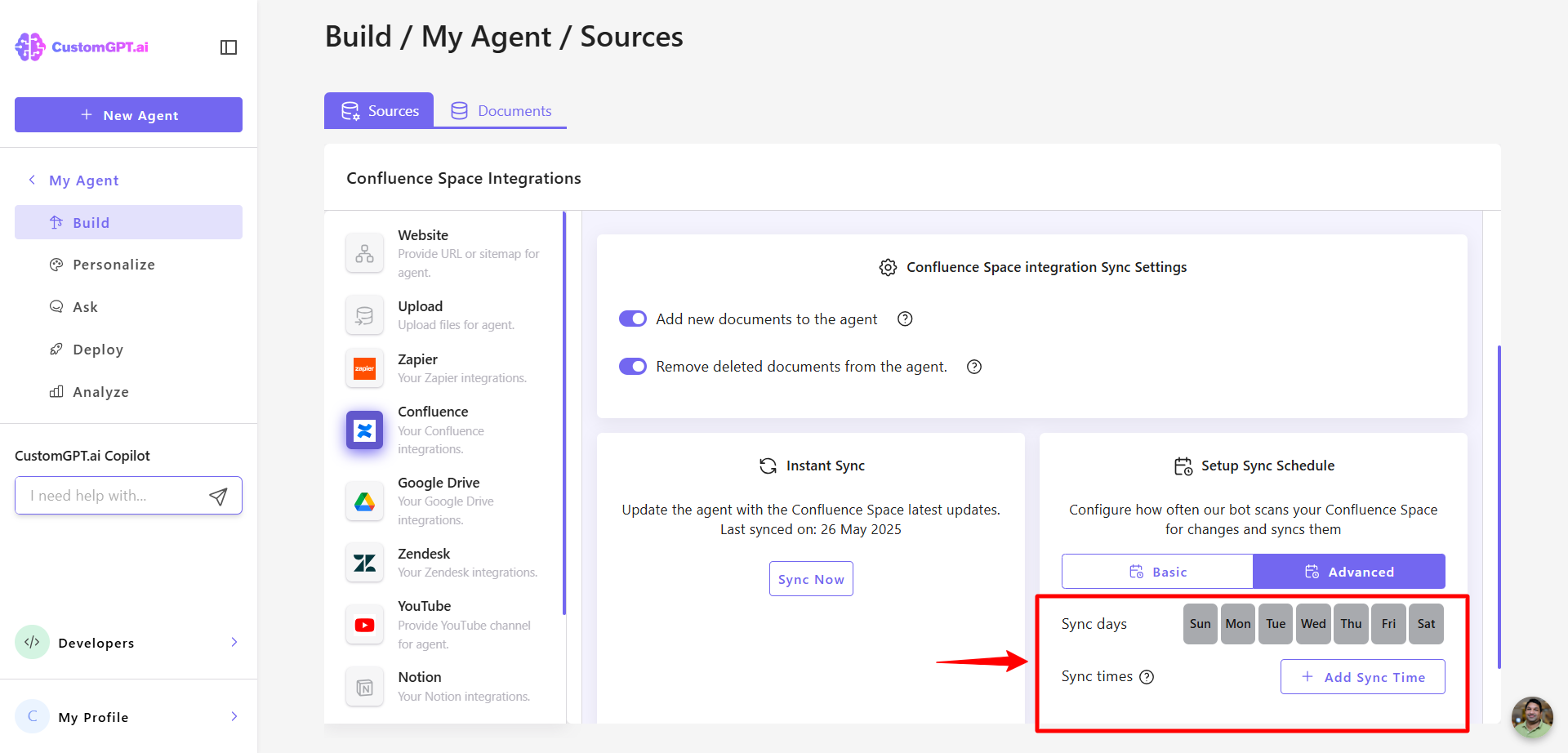1568x753 pixels.
Task: Open the Zapier integration icon
Action: 364,368
